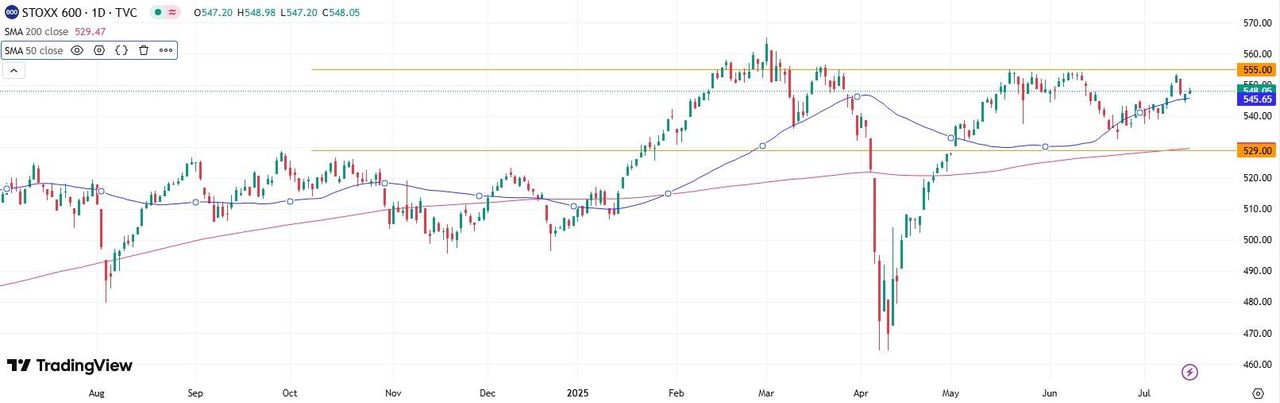1280x403 pixels.
Task: Click the Apr label on time axis
Action: pos(861,394)
